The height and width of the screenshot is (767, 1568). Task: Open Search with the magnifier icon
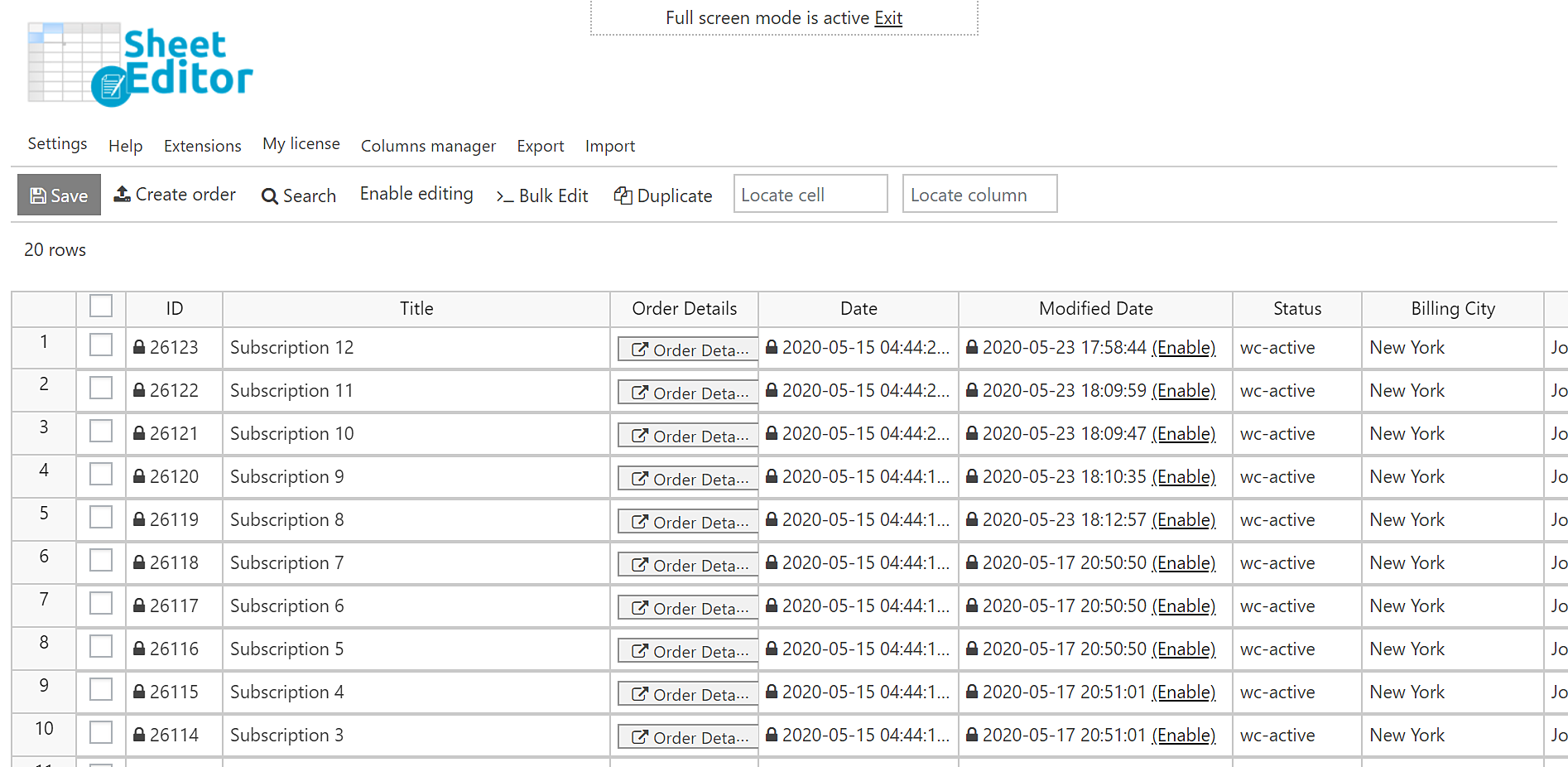[269, 196]
